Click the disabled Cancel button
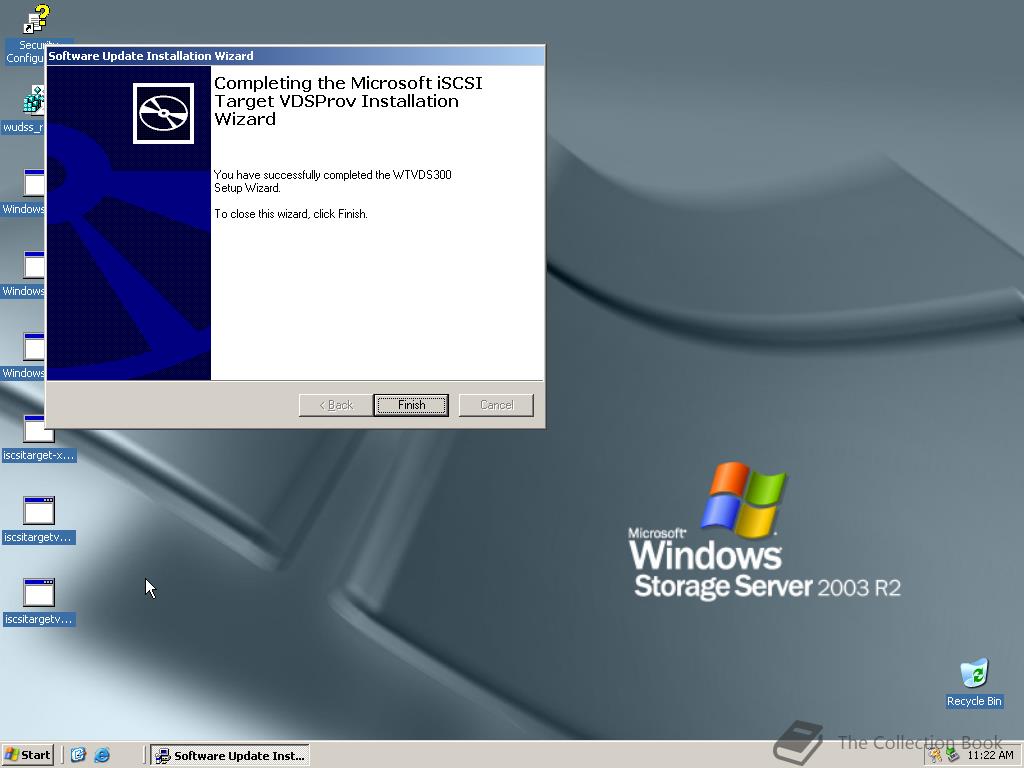1024x768 pixels. click(496, 405)
